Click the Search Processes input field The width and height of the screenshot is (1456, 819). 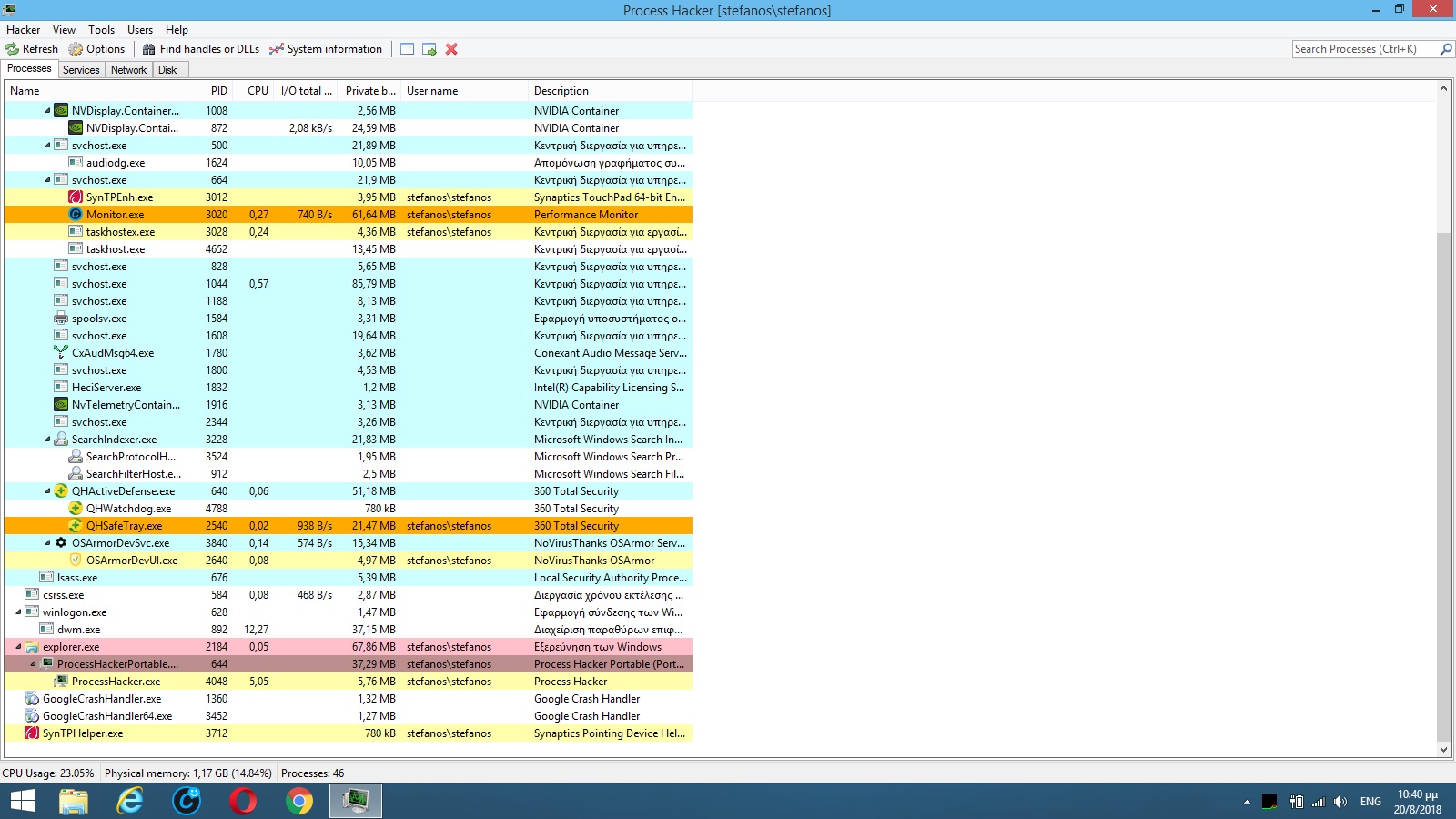tap(1363, 49)
